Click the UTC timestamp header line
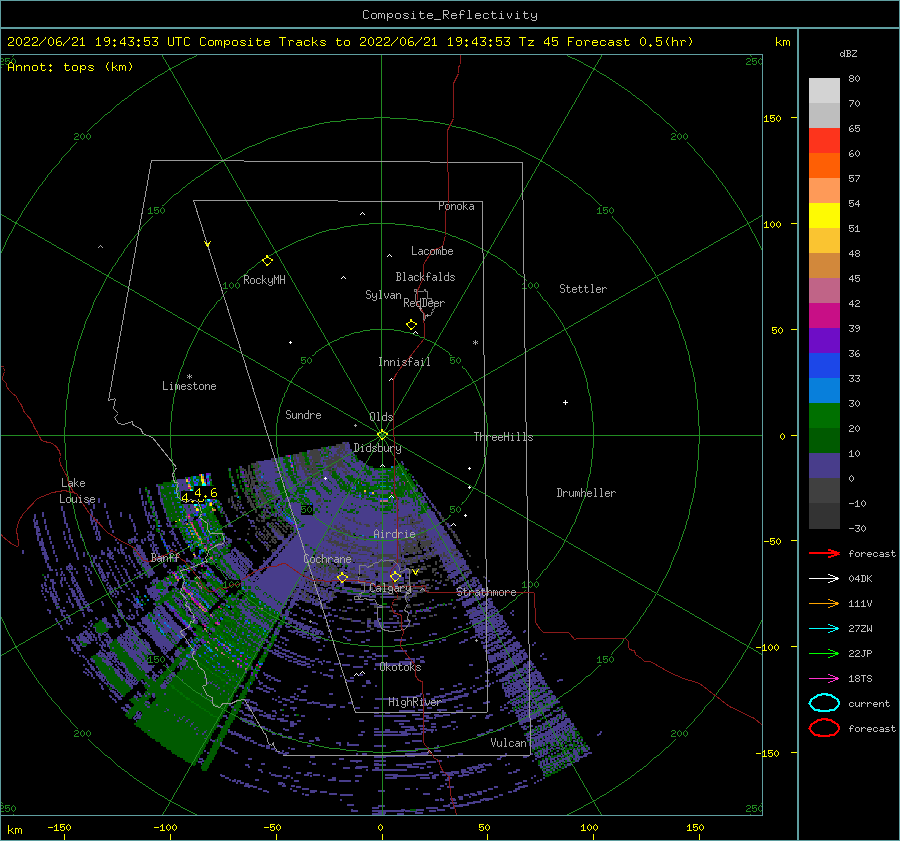The height and width of the screenshot is (841, 900). pos(350,42)
